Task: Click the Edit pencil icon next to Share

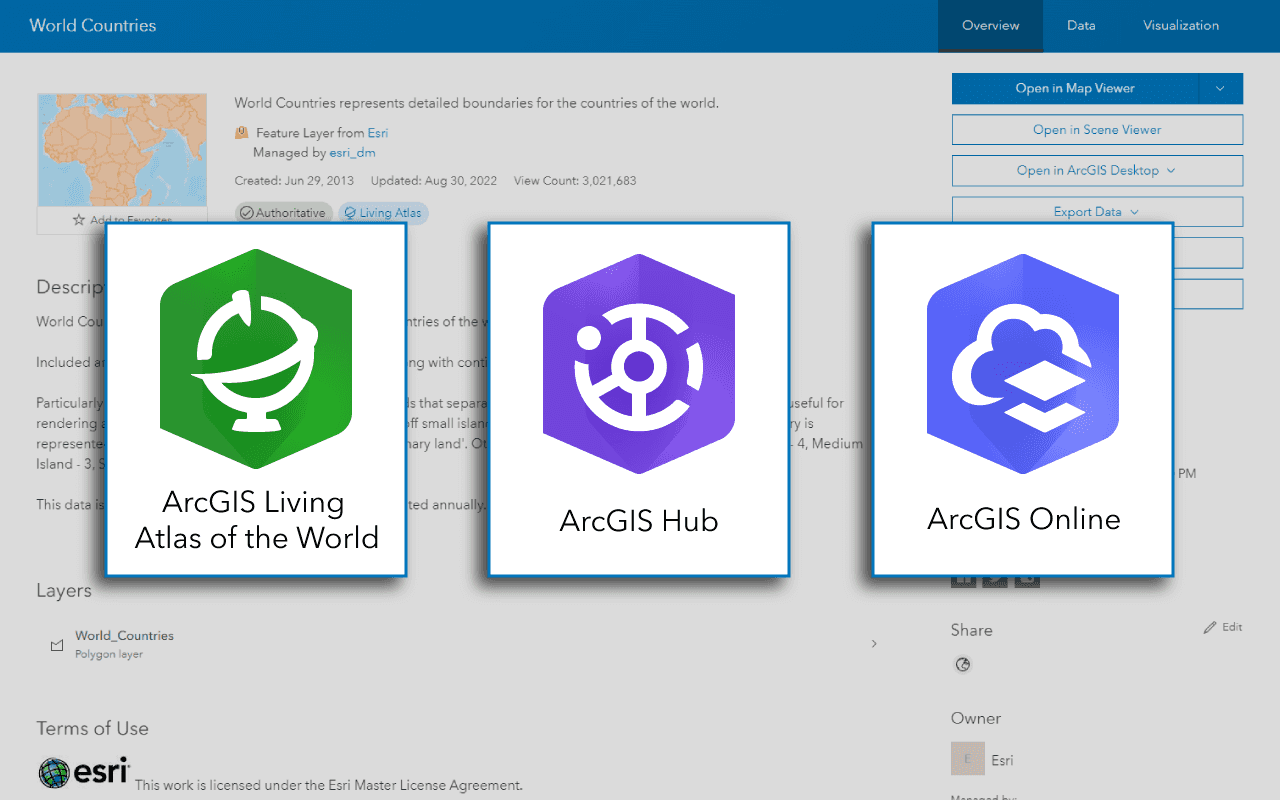Action: [1210, 626]
